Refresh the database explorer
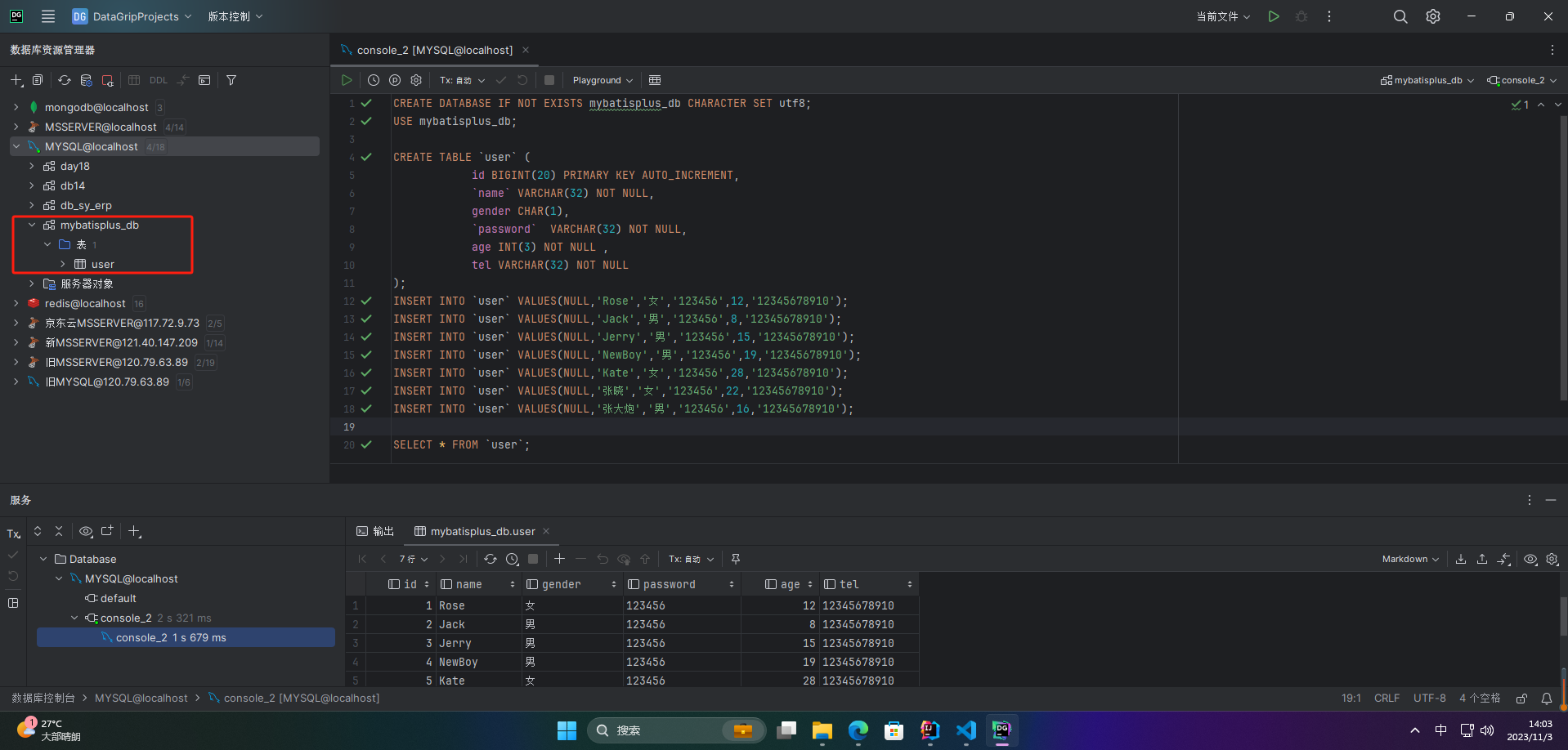Image resolution: width=1568 pixels, height=750 pixels. coord(65,80)
